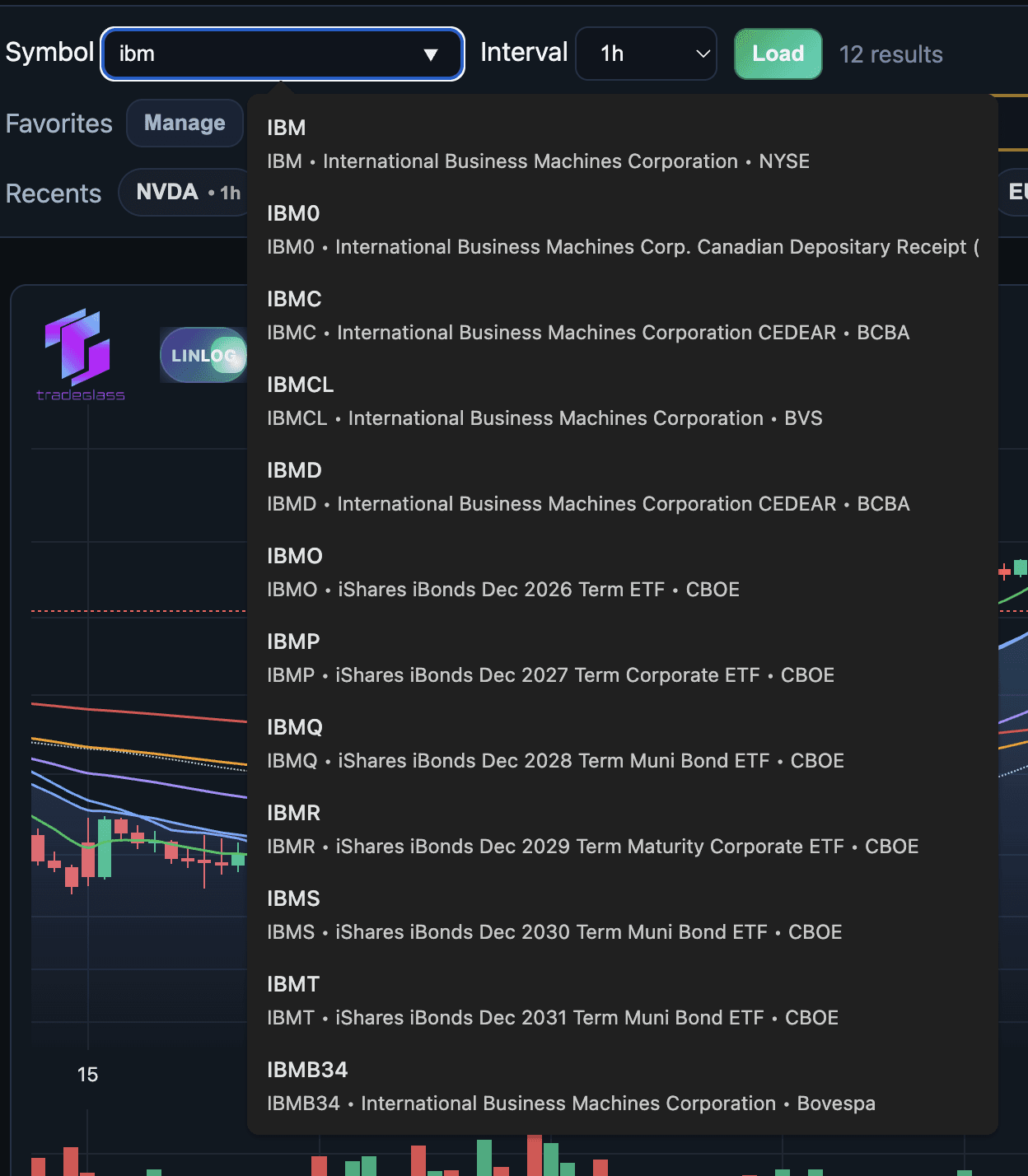The width and height of the screenshot is (1028, 1176).
Task: Click the Load button
Action: tap(778, 54)
